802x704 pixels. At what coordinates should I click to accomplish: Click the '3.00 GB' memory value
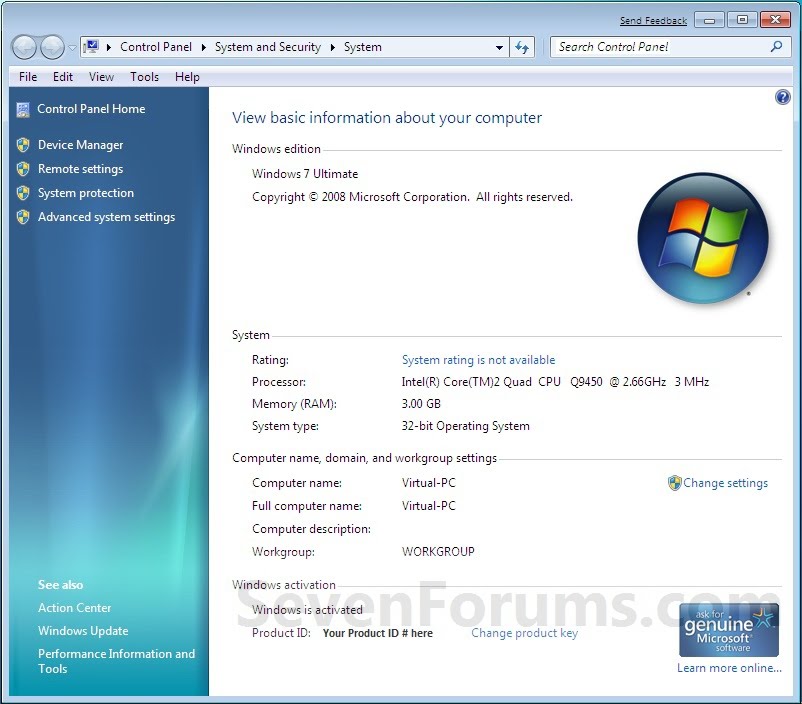coord(421,404)
